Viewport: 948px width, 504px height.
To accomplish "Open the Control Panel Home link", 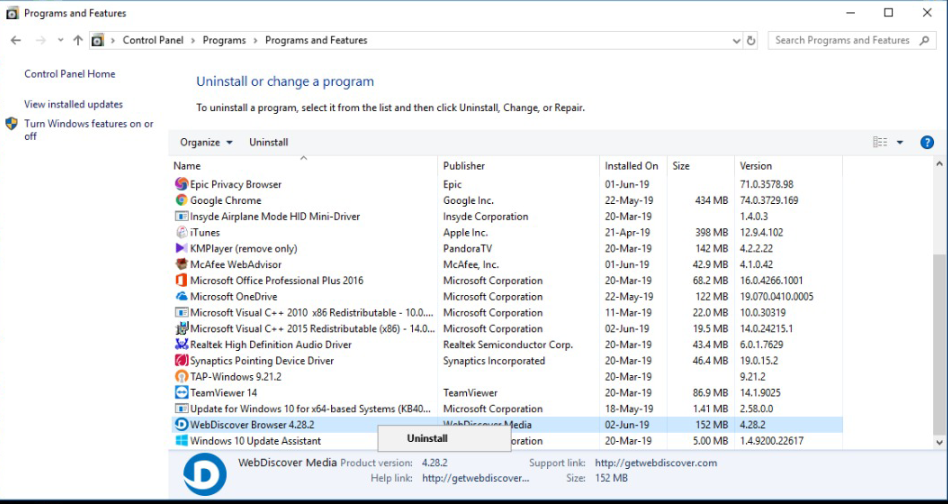I will [x=70, y=74].
